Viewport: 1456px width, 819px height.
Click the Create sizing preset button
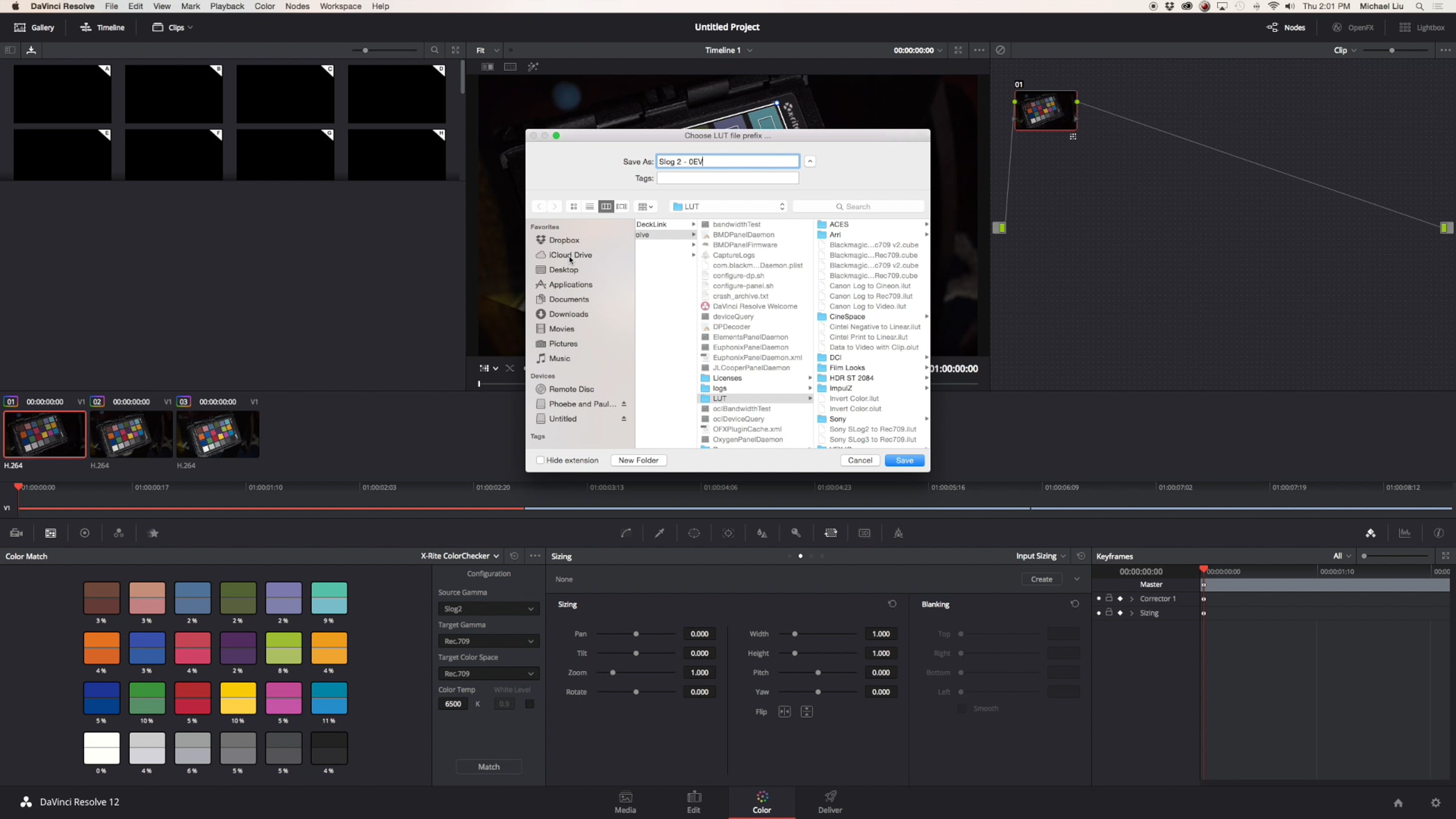point(1042,579)
